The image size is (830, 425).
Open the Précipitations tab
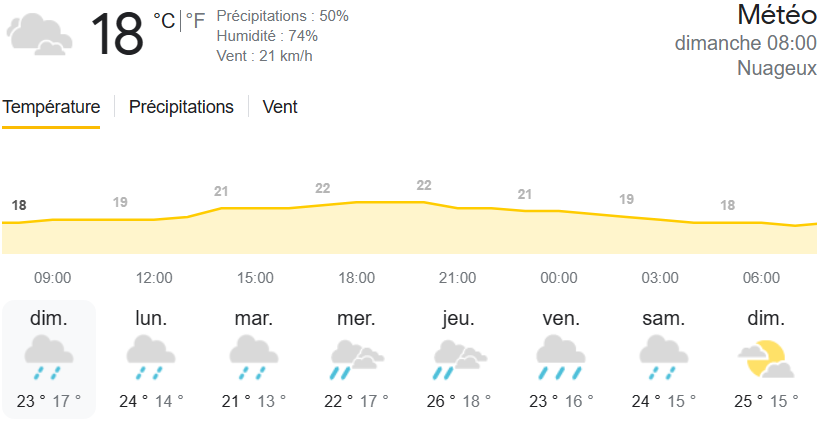(181, 107)
